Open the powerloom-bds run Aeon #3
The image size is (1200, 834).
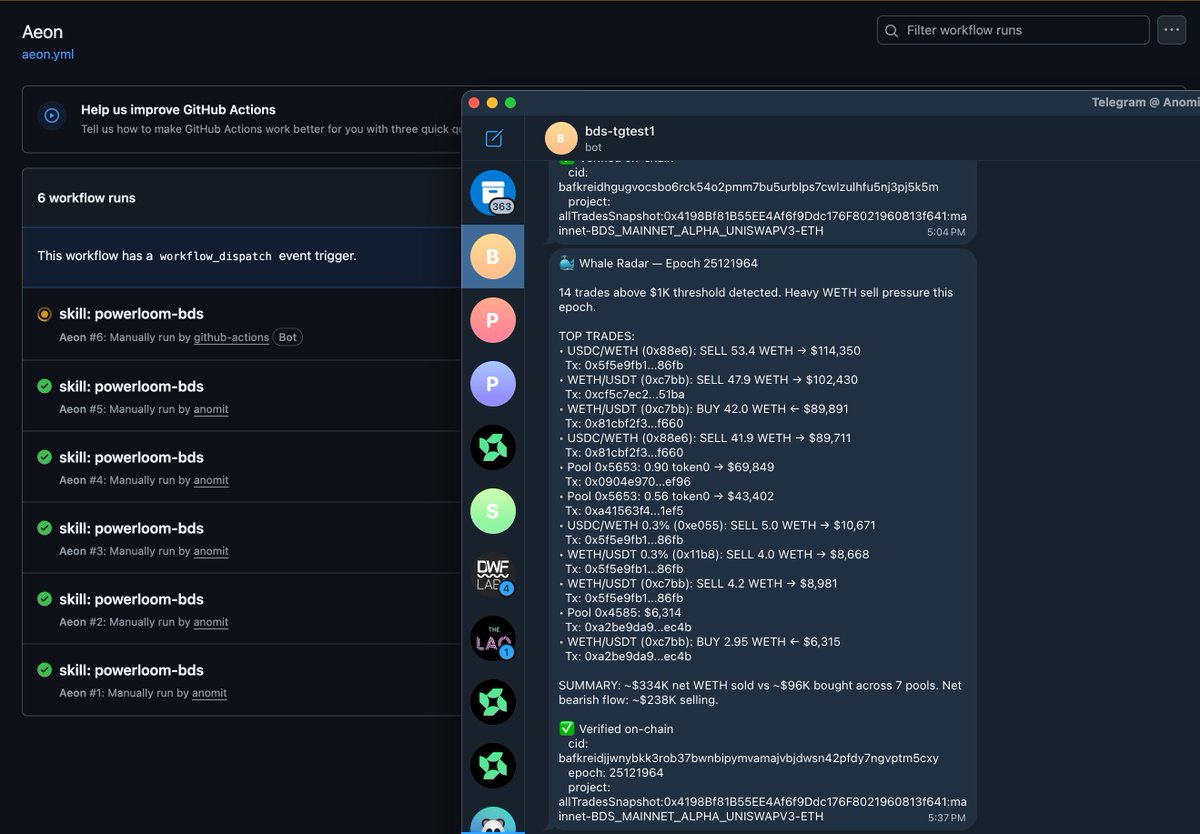[x=131, y=528]
